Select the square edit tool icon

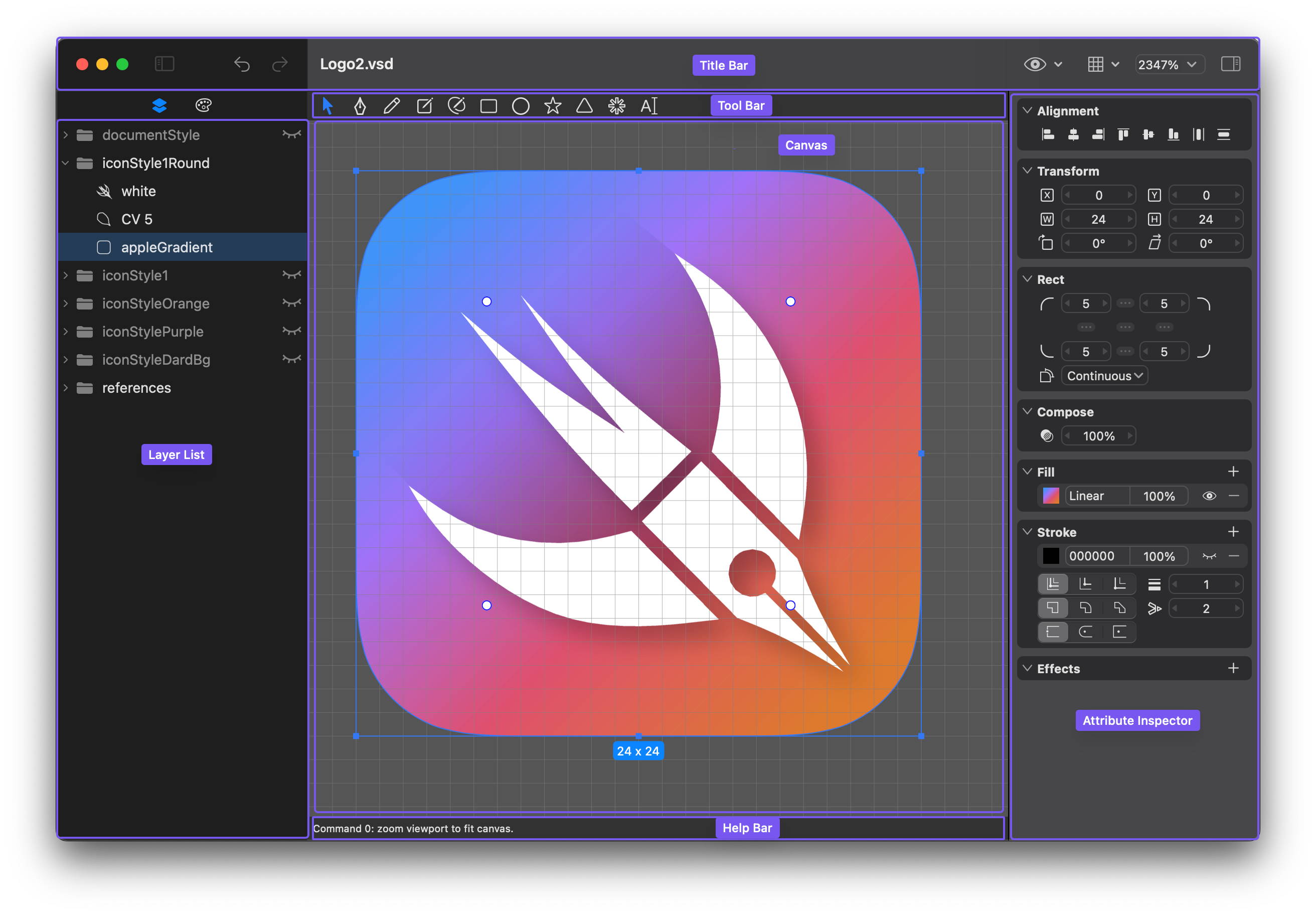click(424, 106)
